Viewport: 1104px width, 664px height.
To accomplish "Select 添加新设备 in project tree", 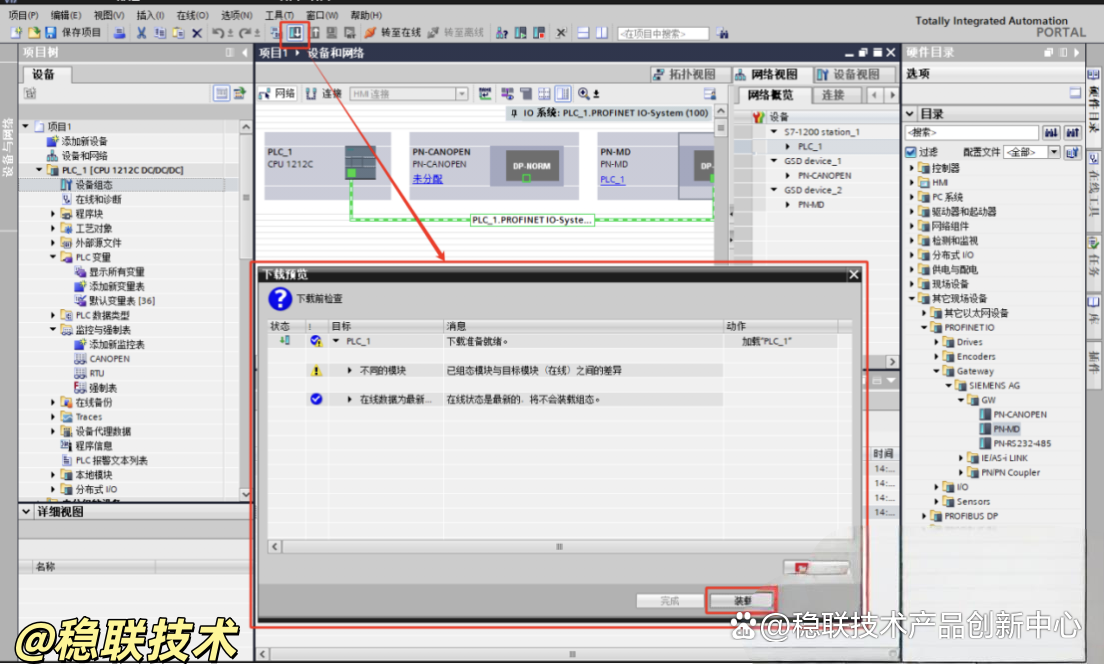I will click(83, 141).
